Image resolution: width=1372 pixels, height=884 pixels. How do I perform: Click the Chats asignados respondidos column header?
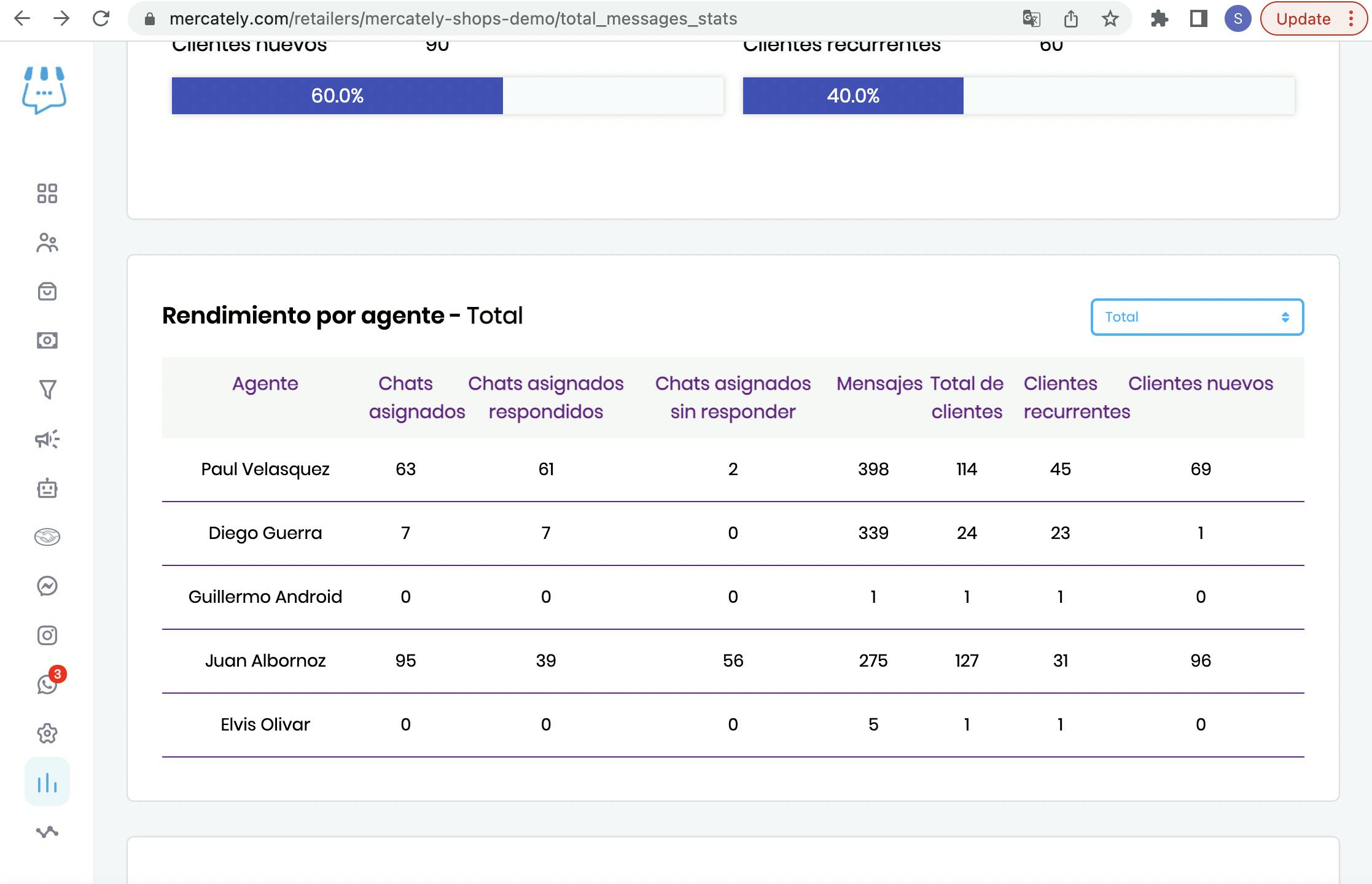click(545, 398)
